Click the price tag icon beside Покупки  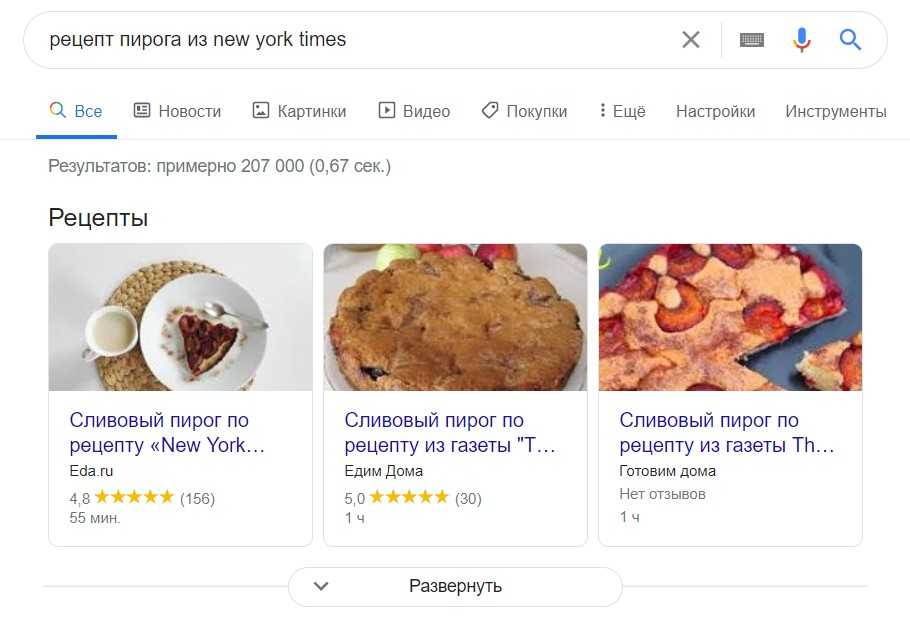tap(489, 111)
